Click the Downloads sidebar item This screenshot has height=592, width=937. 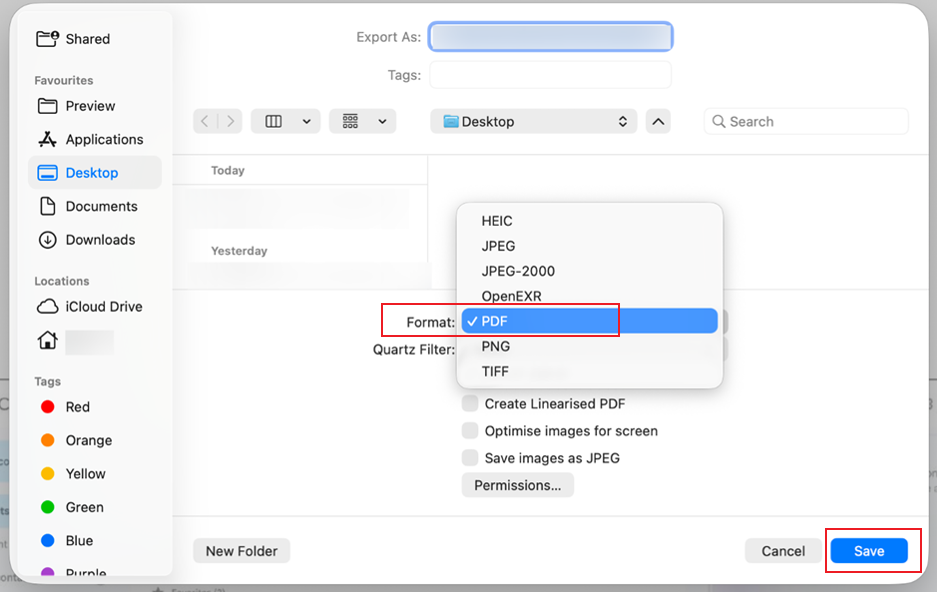point(101,239)
